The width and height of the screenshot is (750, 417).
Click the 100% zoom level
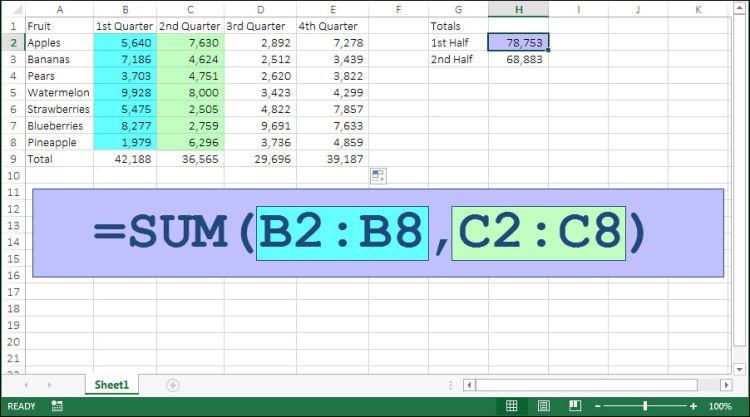click(720, 406)
